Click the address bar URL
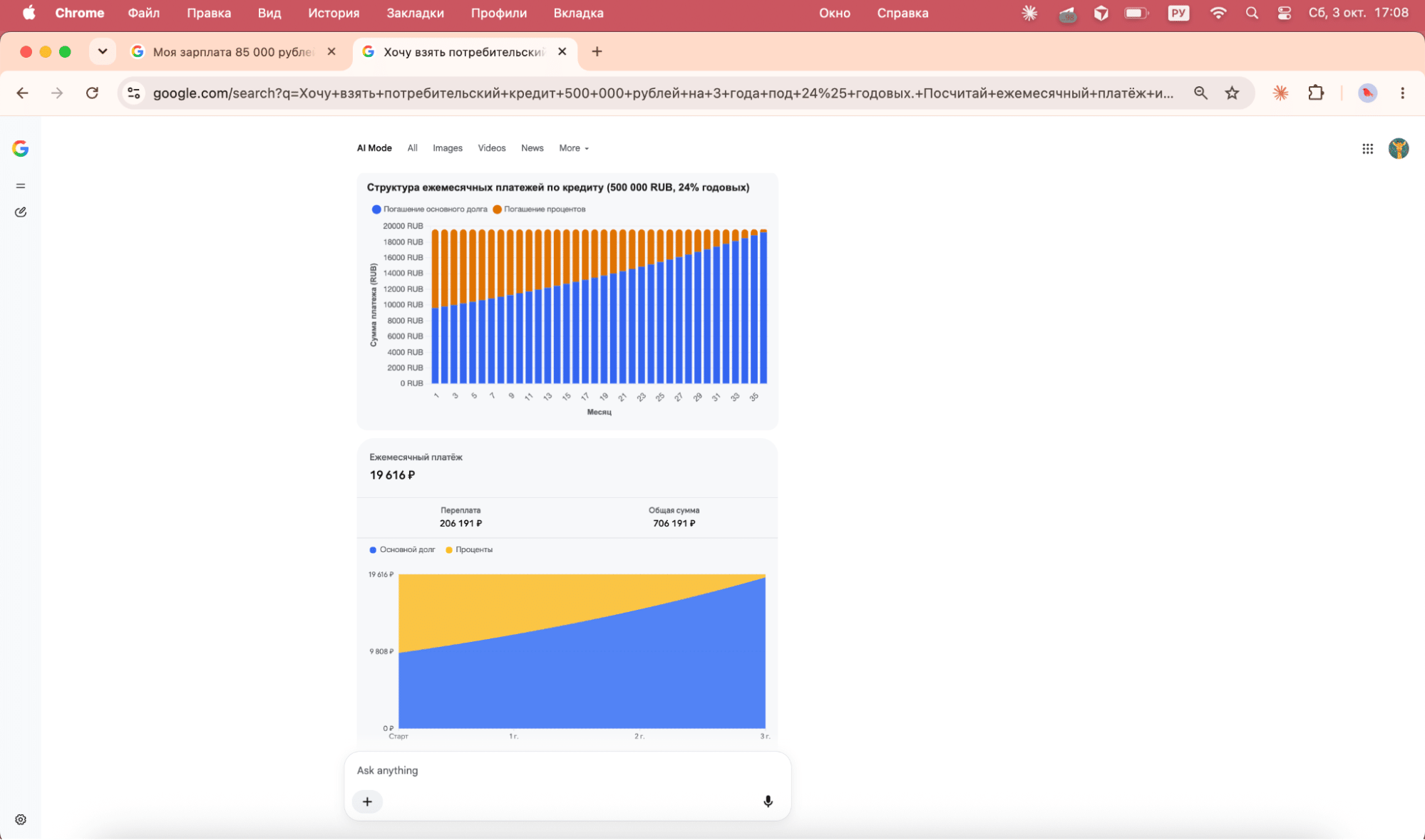The width and height of the screenshot is (1425, 840). tap(663, 93)
